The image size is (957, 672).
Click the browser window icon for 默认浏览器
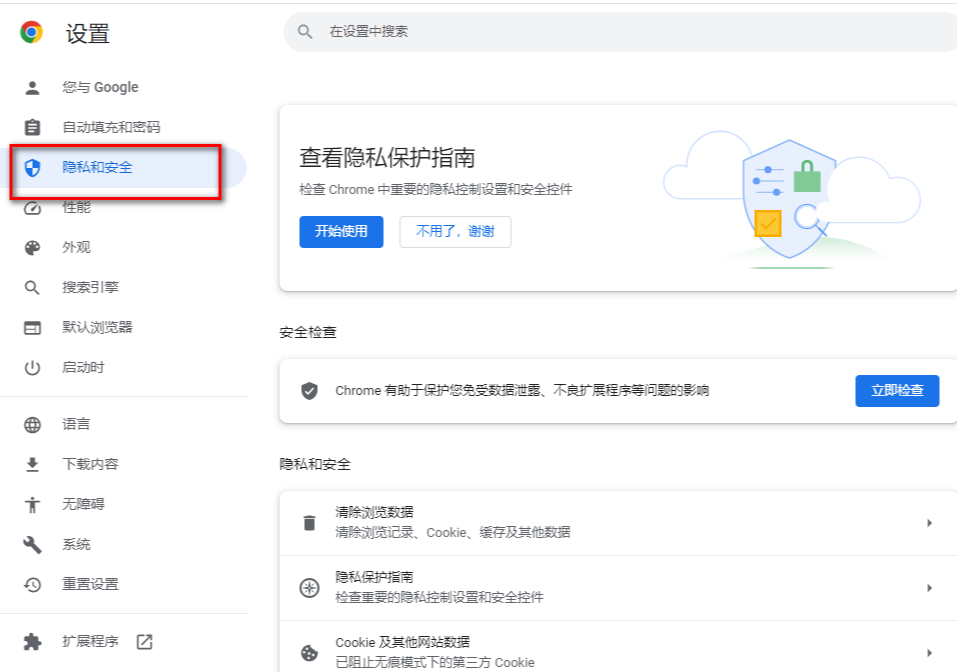(32, 328)
